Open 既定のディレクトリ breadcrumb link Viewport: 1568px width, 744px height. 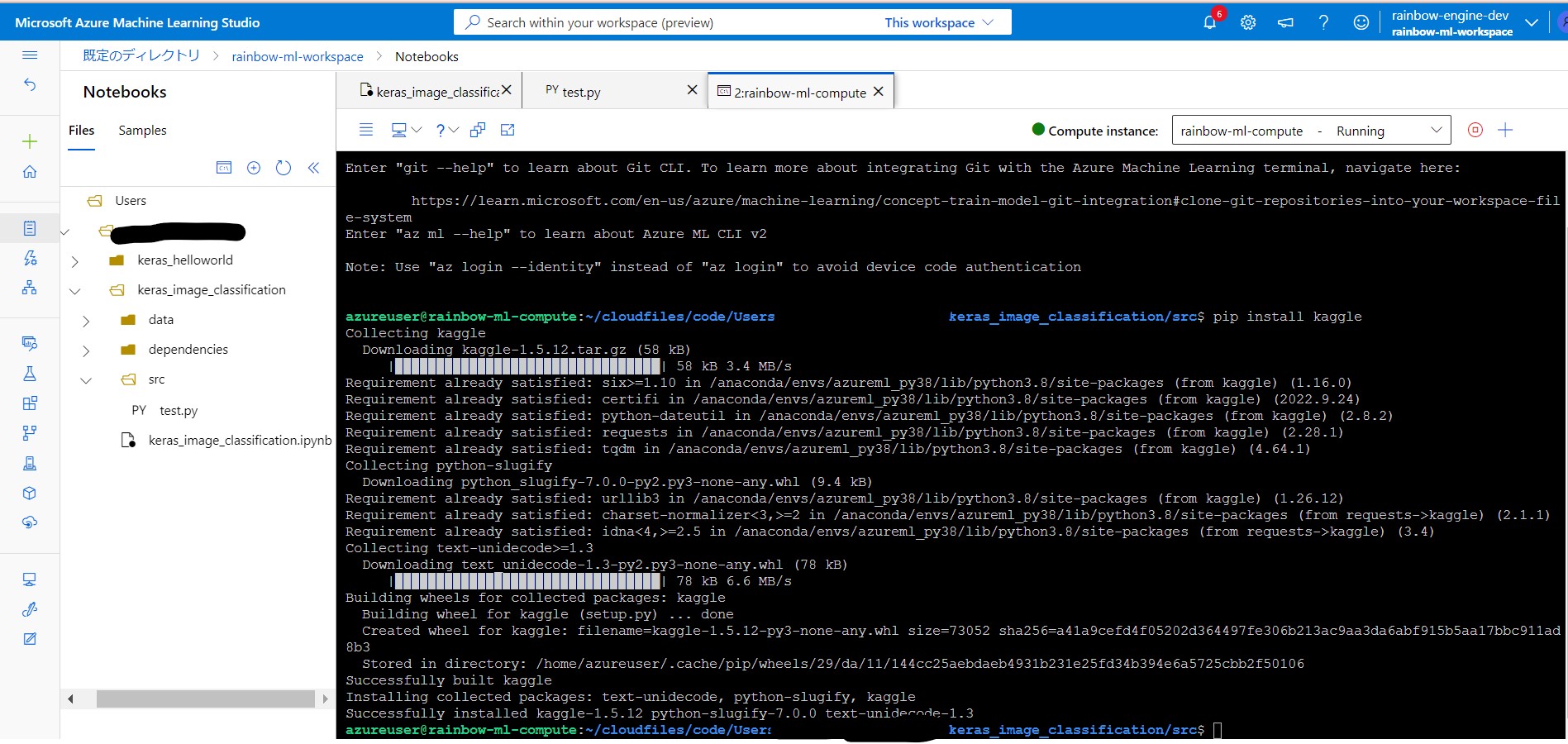[141, 55]
